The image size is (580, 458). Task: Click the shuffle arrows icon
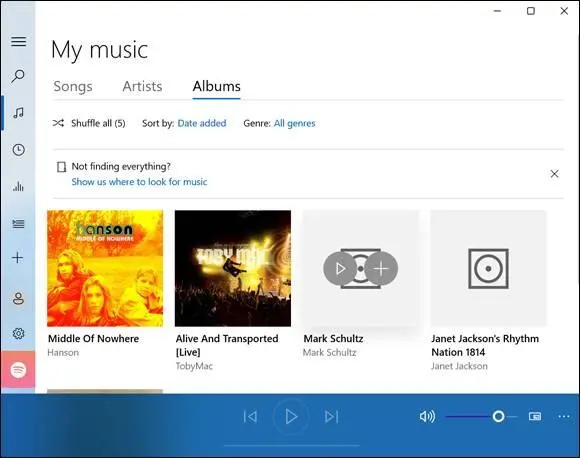[58, 123]
